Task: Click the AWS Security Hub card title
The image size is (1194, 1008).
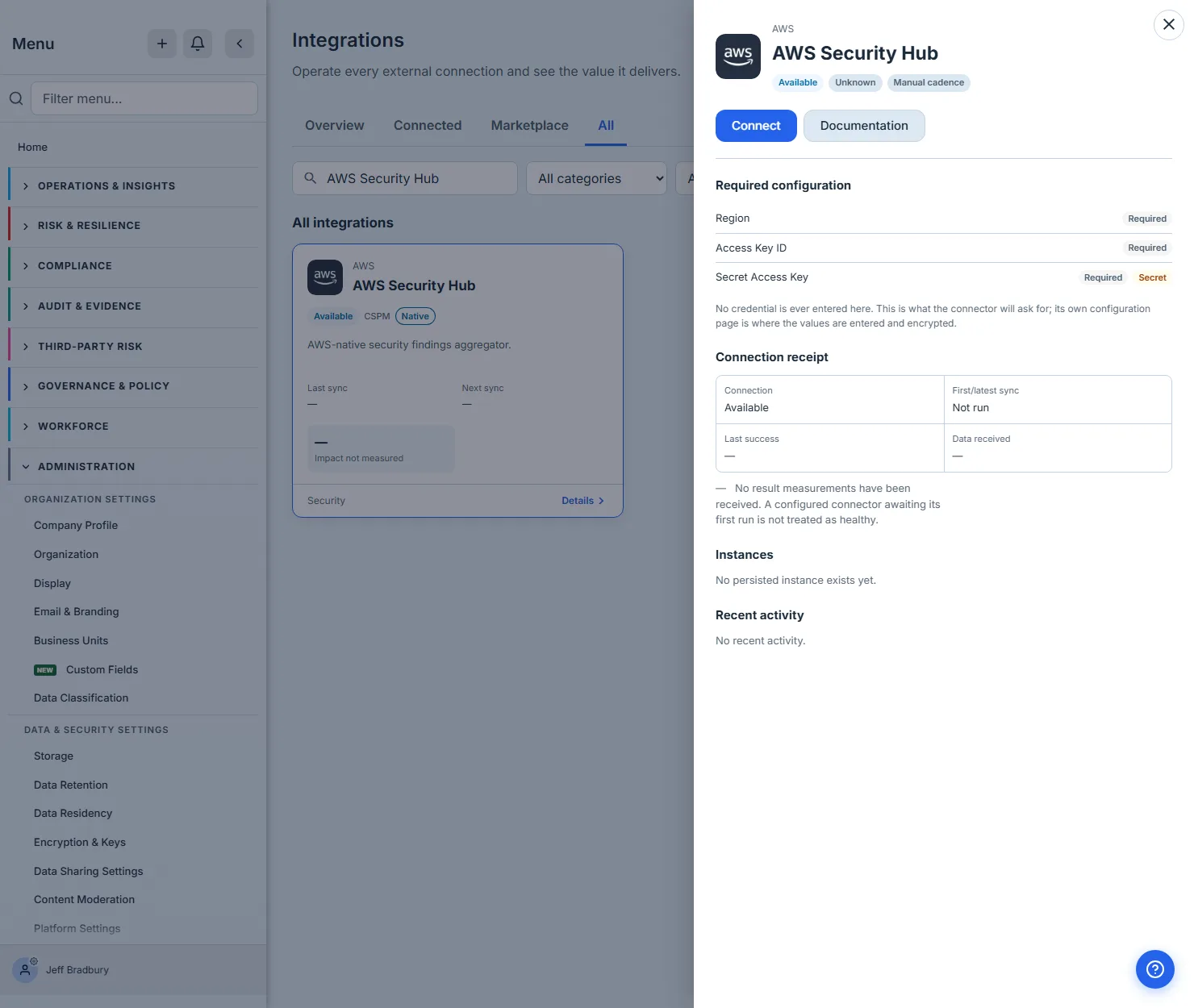Action: pos(414,285)
